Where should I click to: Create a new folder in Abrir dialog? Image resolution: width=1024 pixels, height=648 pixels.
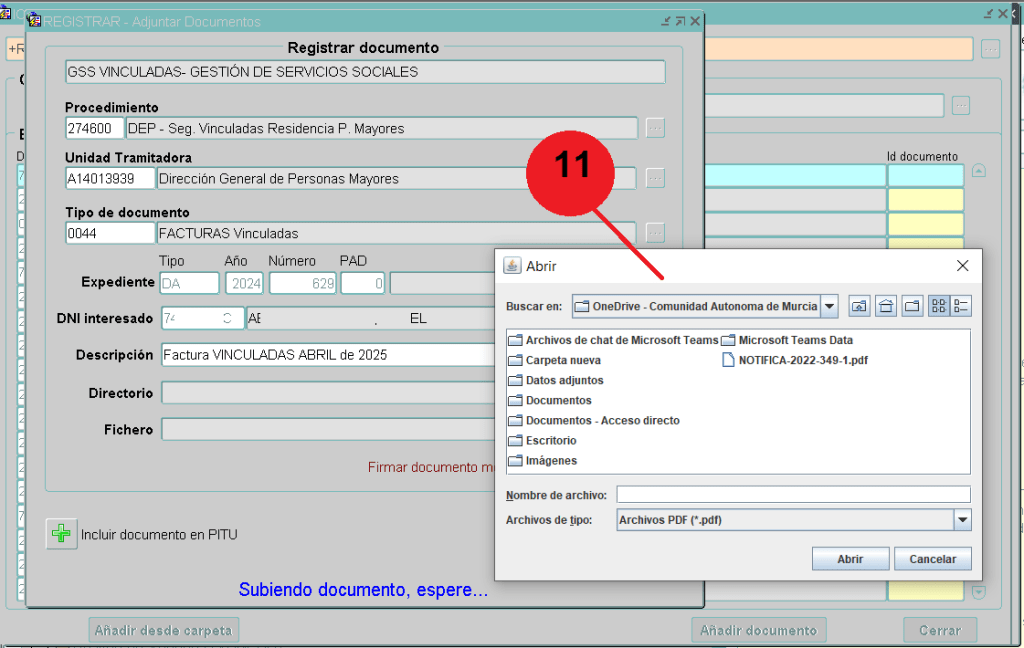pyautogui.click(x=912, y=306)
